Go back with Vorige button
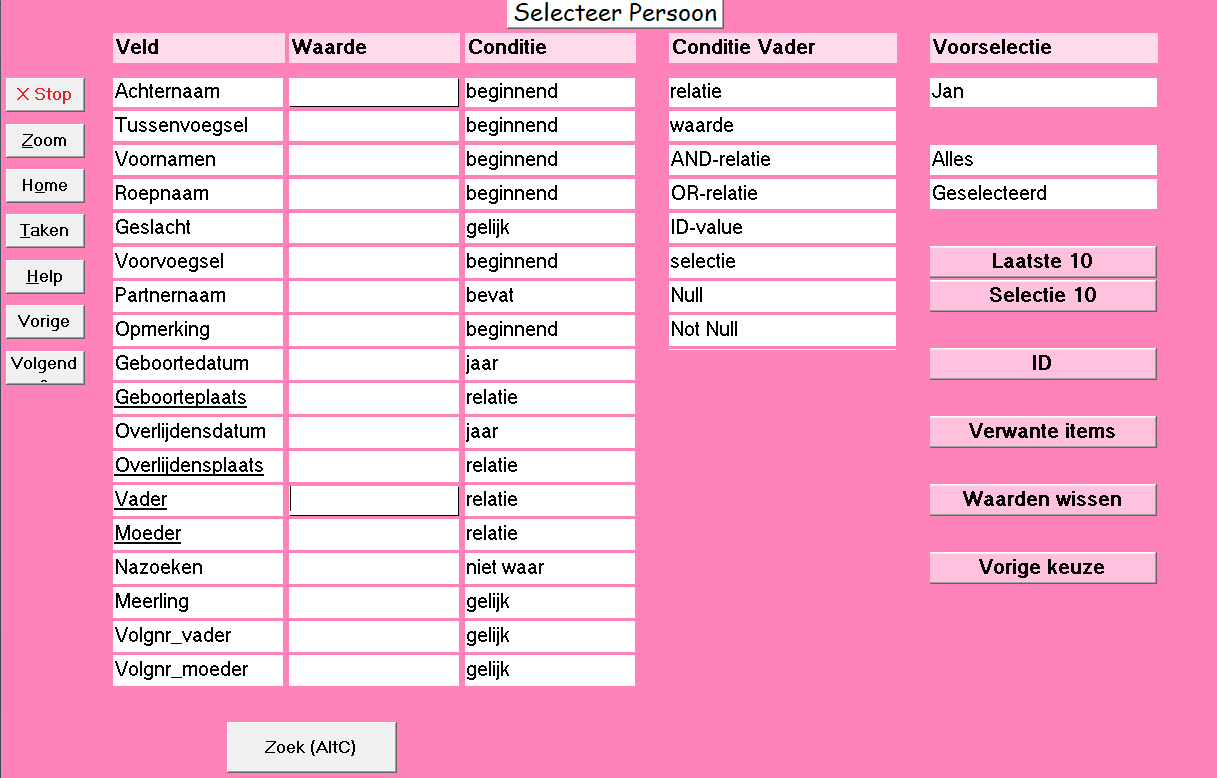1217x778 pixels. click(45, 321)
